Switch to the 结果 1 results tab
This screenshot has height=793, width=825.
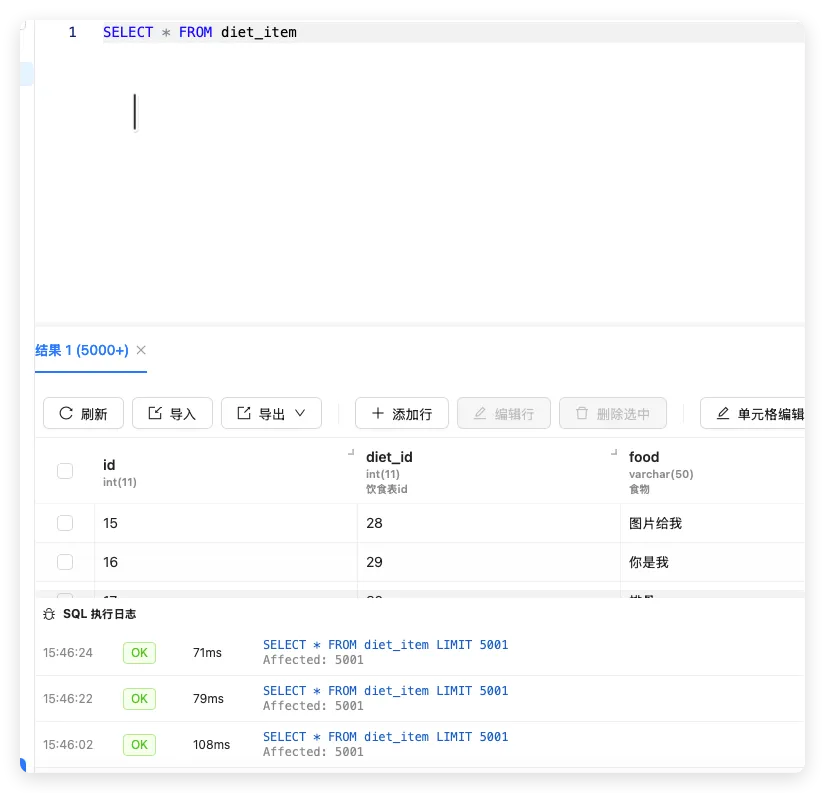(x=80, y=351)
